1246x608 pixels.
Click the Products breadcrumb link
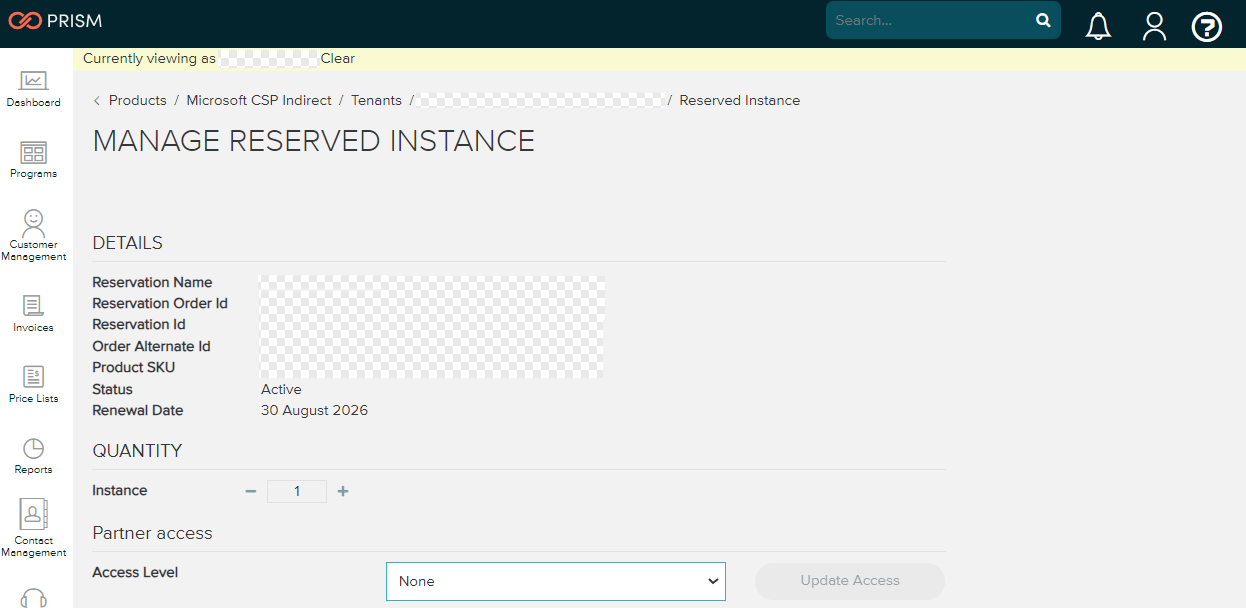(x=137, y=100)
